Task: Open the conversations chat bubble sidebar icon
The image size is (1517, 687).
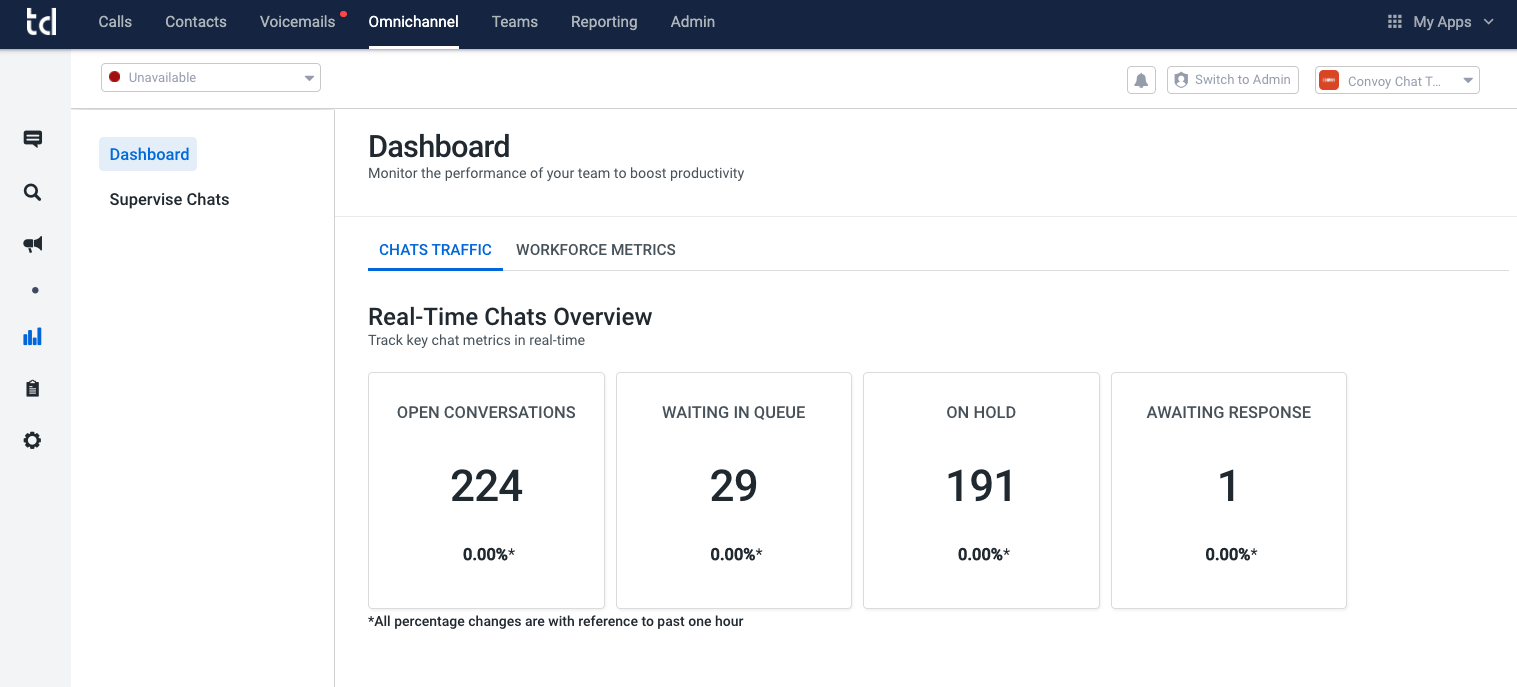Action: point(33,139)
